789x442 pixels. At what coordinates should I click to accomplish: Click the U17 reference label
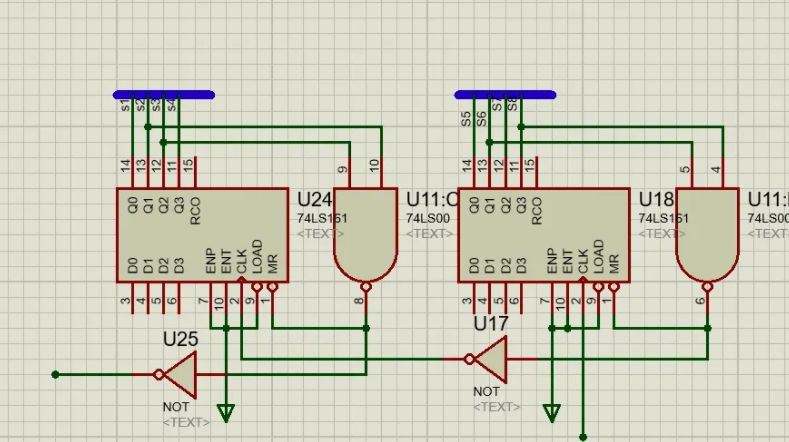point(491,323)
